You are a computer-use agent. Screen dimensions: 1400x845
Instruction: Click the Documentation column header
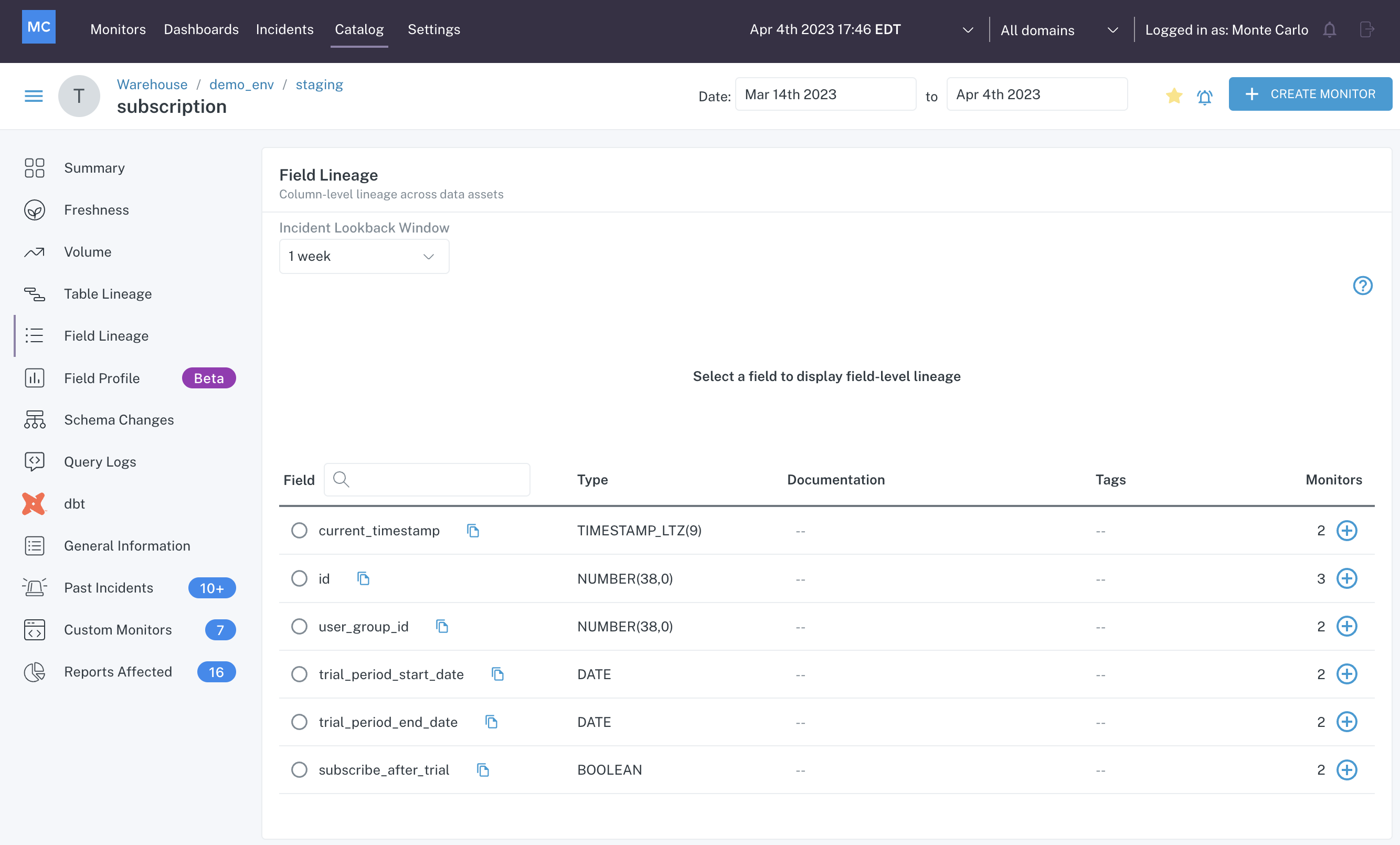point(836,480)
